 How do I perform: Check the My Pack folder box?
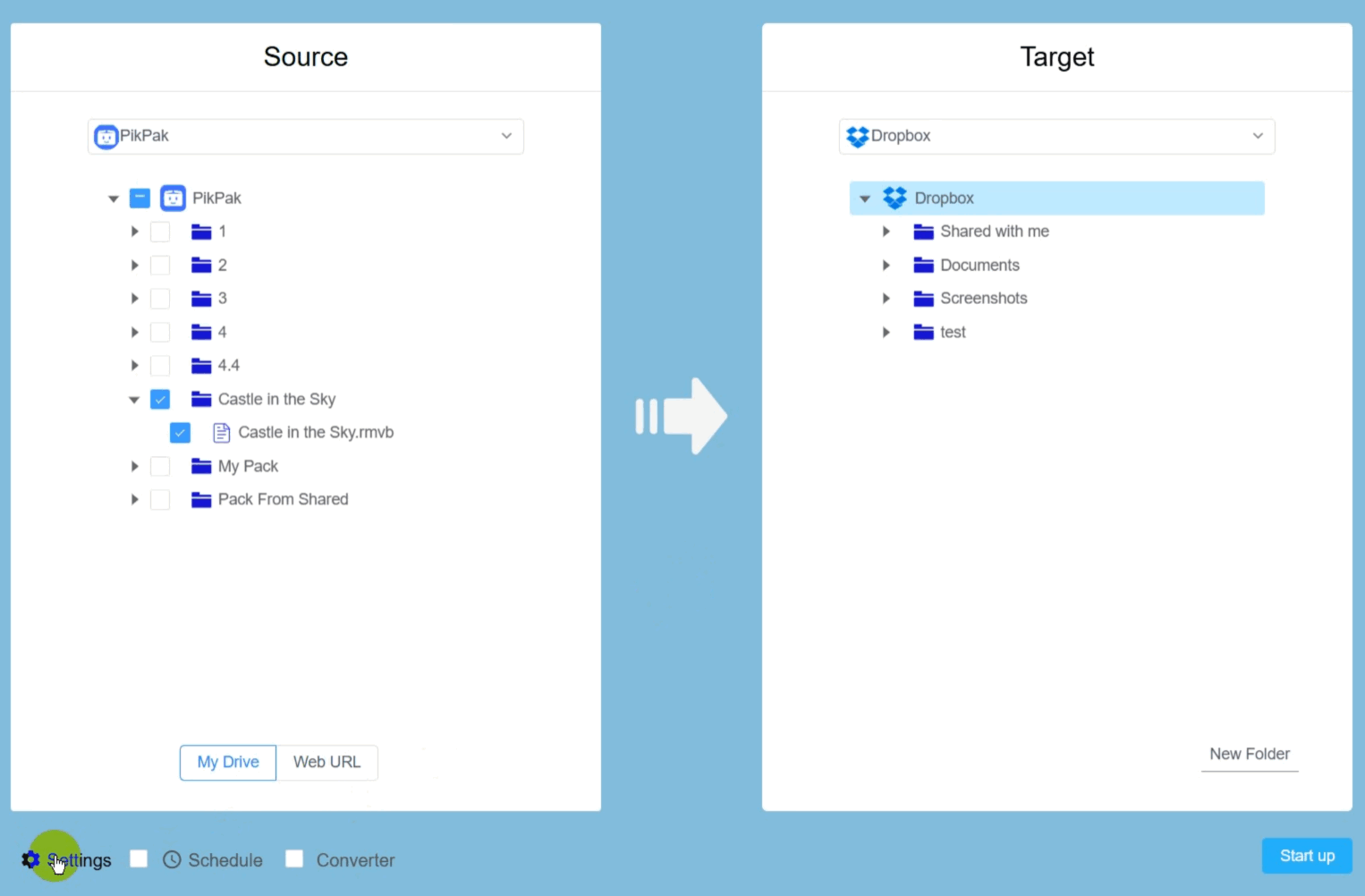(160, 467)
